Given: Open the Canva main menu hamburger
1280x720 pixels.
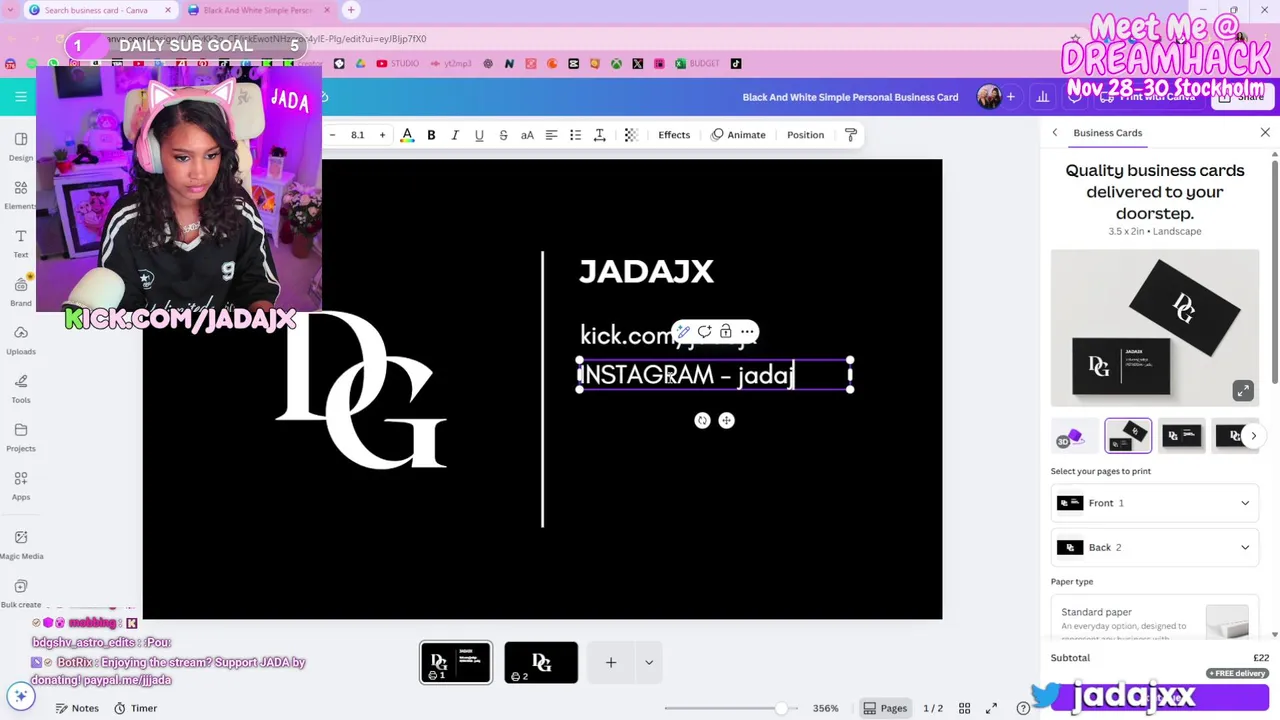Looking at the screenshot, I should pos(20,97).
